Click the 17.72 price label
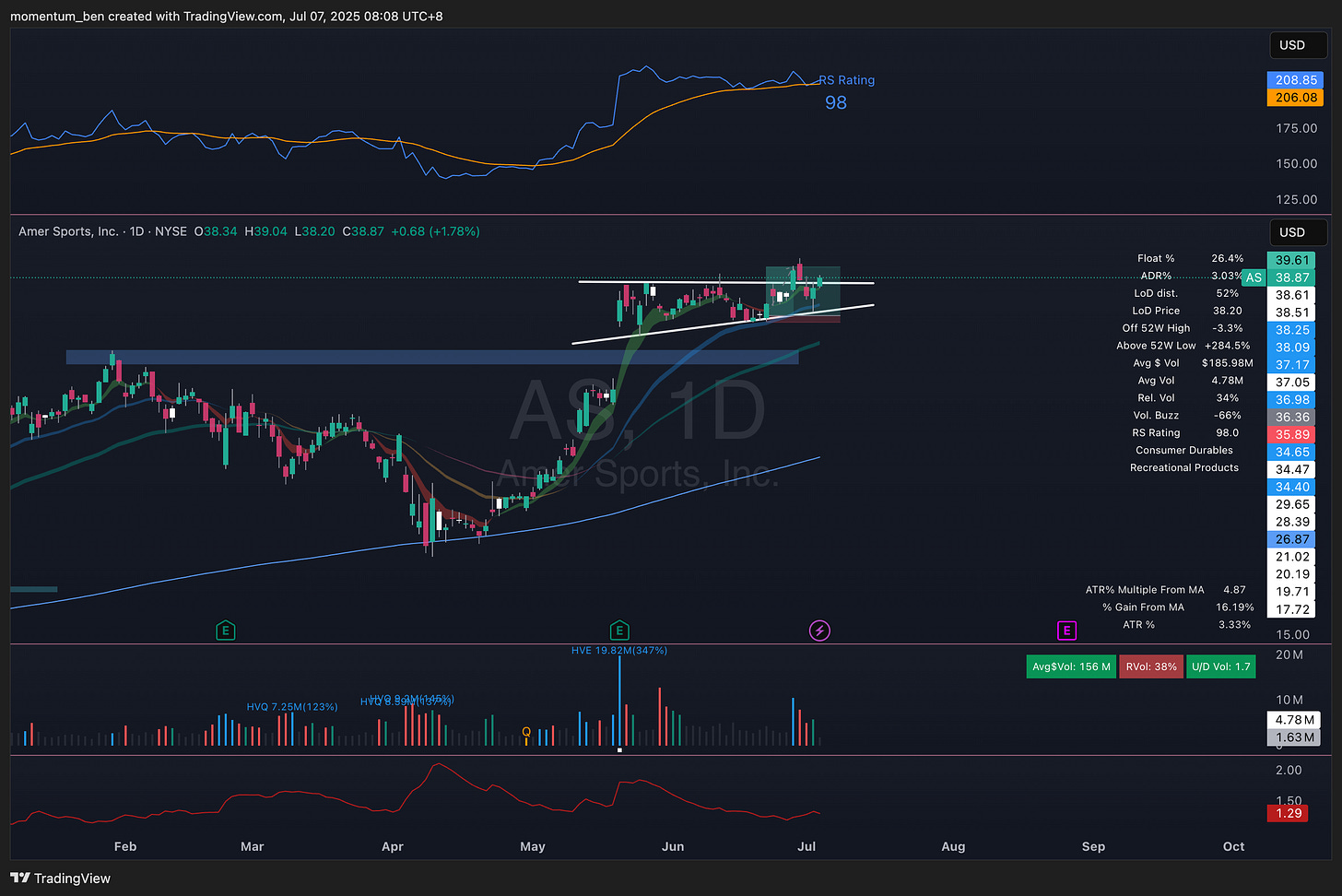The image size is (1342, 896). click(1292, 609)
